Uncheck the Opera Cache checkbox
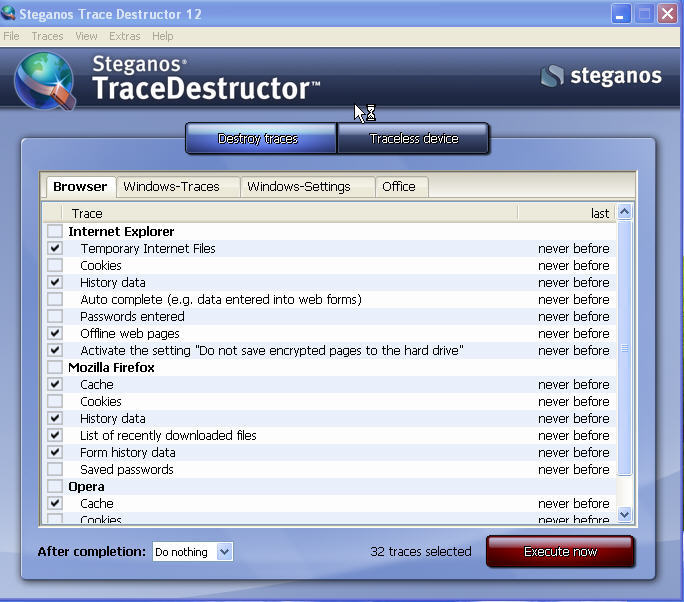The height and width of the screenshot is (602, 684). tap(55, 503)
